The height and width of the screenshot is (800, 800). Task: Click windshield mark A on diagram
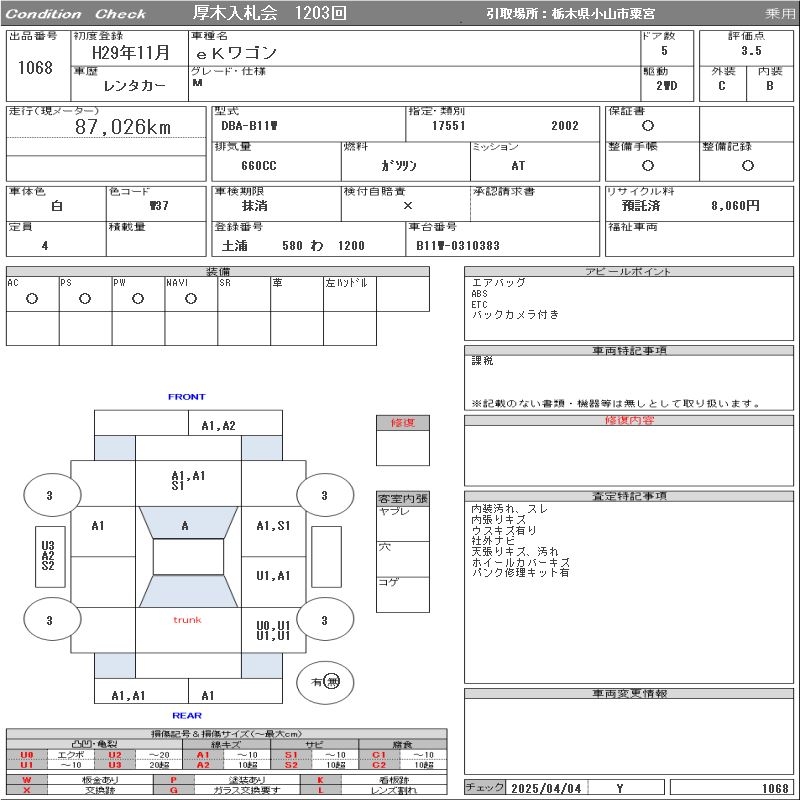(185, 526)
